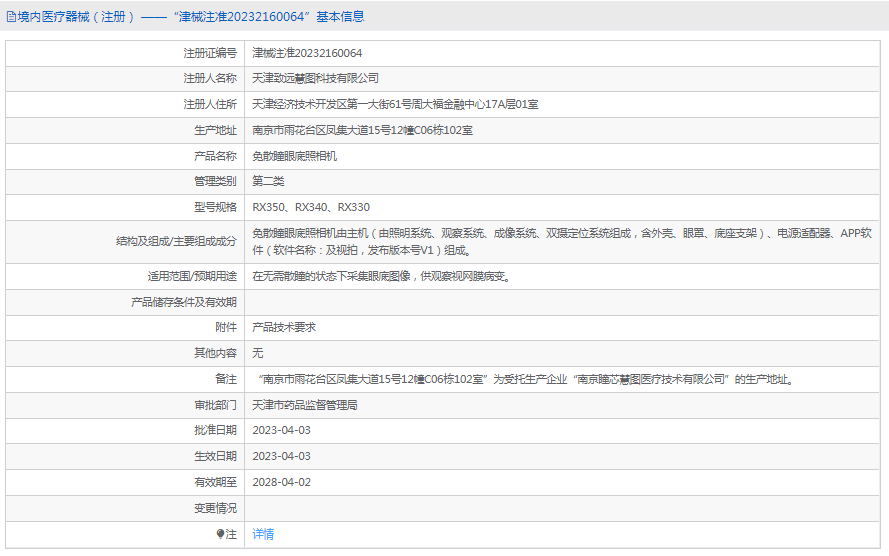The image size is (889, 556).
Task: Click the 产品技术要求 attachment text
Action: coord(284,327)
